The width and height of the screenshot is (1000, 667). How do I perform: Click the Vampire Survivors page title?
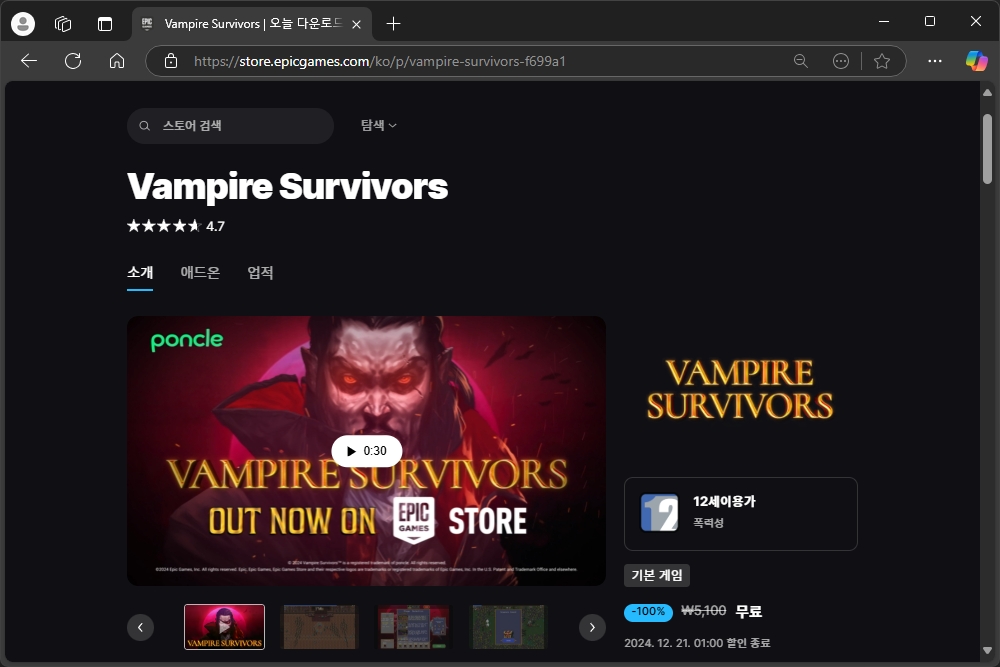tap(288, 186)
